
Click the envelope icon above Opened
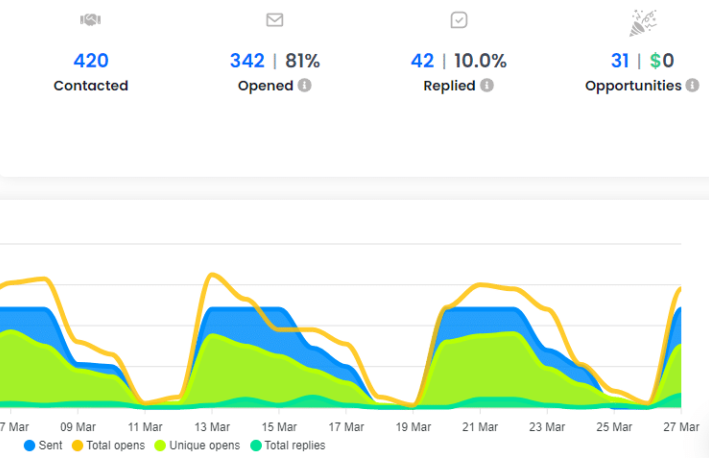click(x=274, y=20)
